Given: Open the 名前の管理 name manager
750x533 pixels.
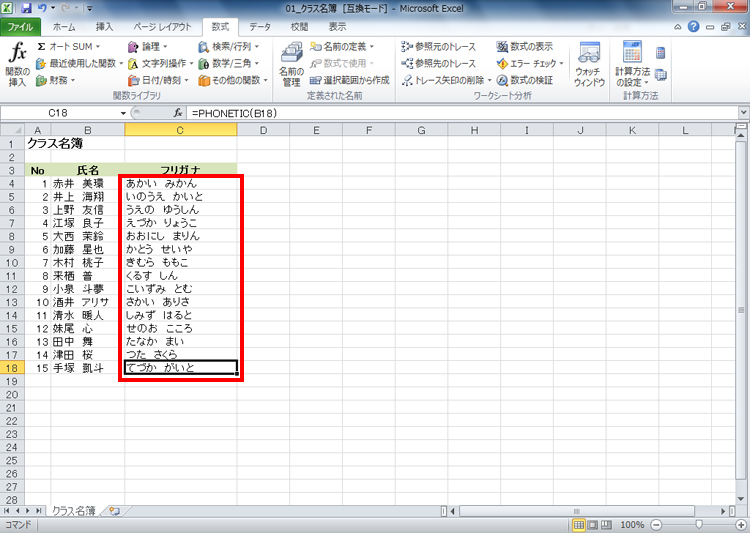Looking at the screenshot, I should pos(291,65).
